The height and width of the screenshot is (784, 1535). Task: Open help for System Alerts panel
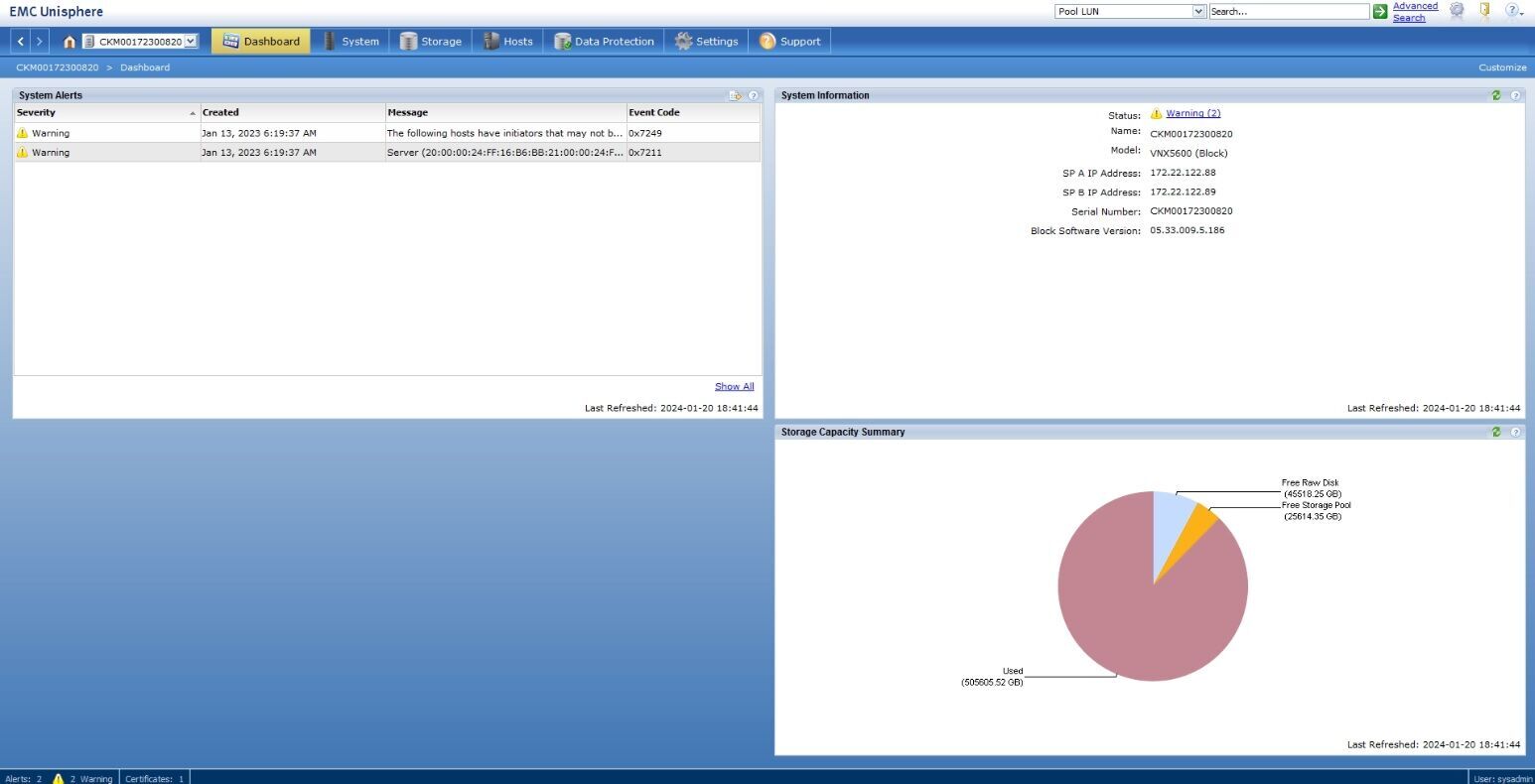[x=754, y=95]
